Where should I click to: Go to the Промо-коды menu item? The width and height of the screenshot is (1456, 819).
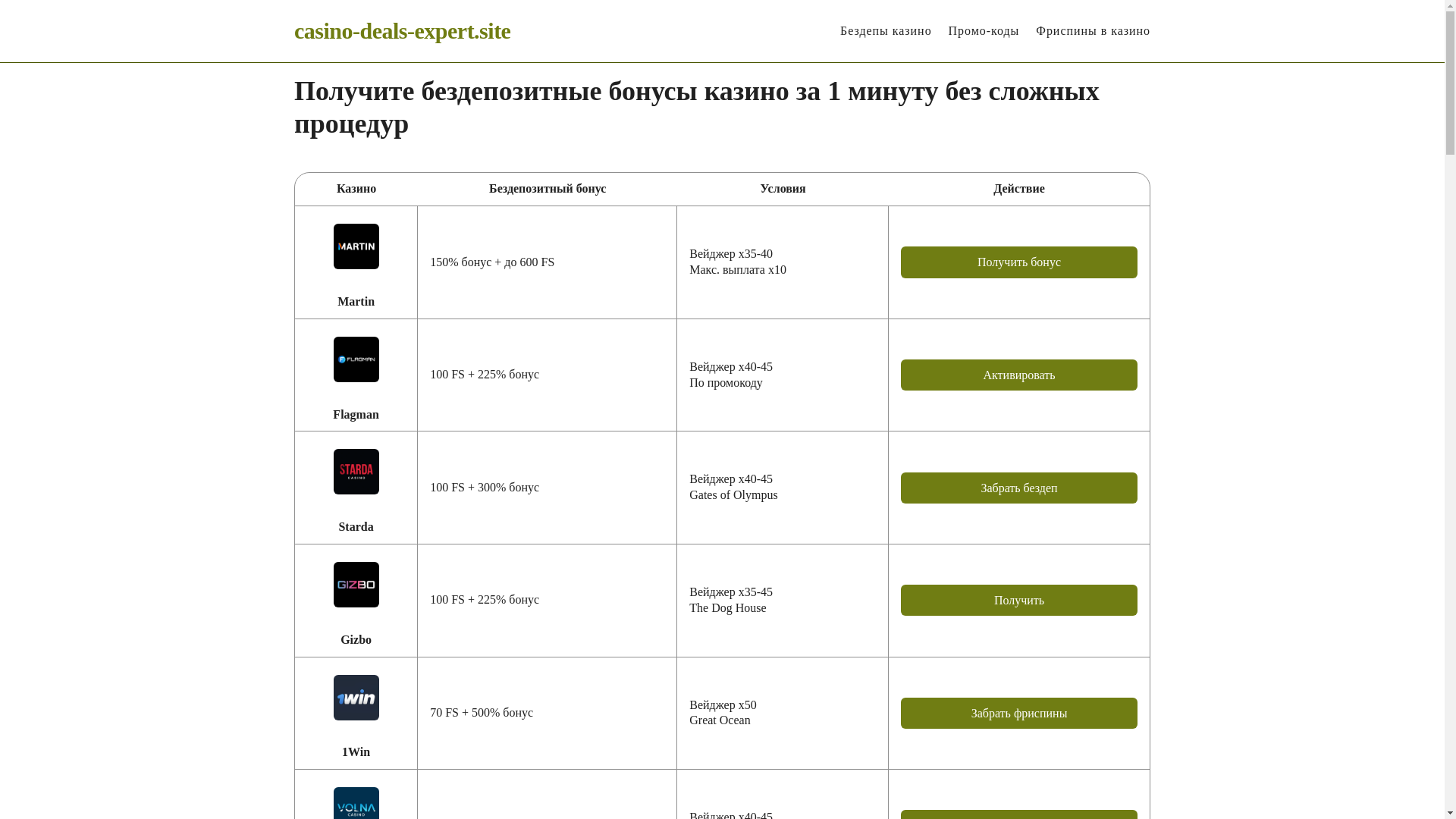pyautogui.click(x=983, y=31)
